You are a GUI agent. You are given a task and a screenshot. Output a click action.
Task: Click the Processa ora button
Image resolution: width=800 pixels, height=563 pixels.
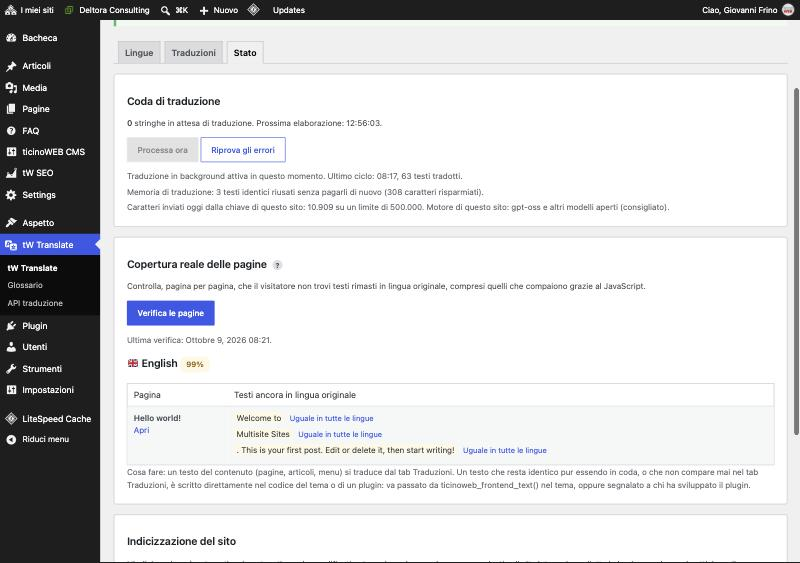click(x=162, y=150)
